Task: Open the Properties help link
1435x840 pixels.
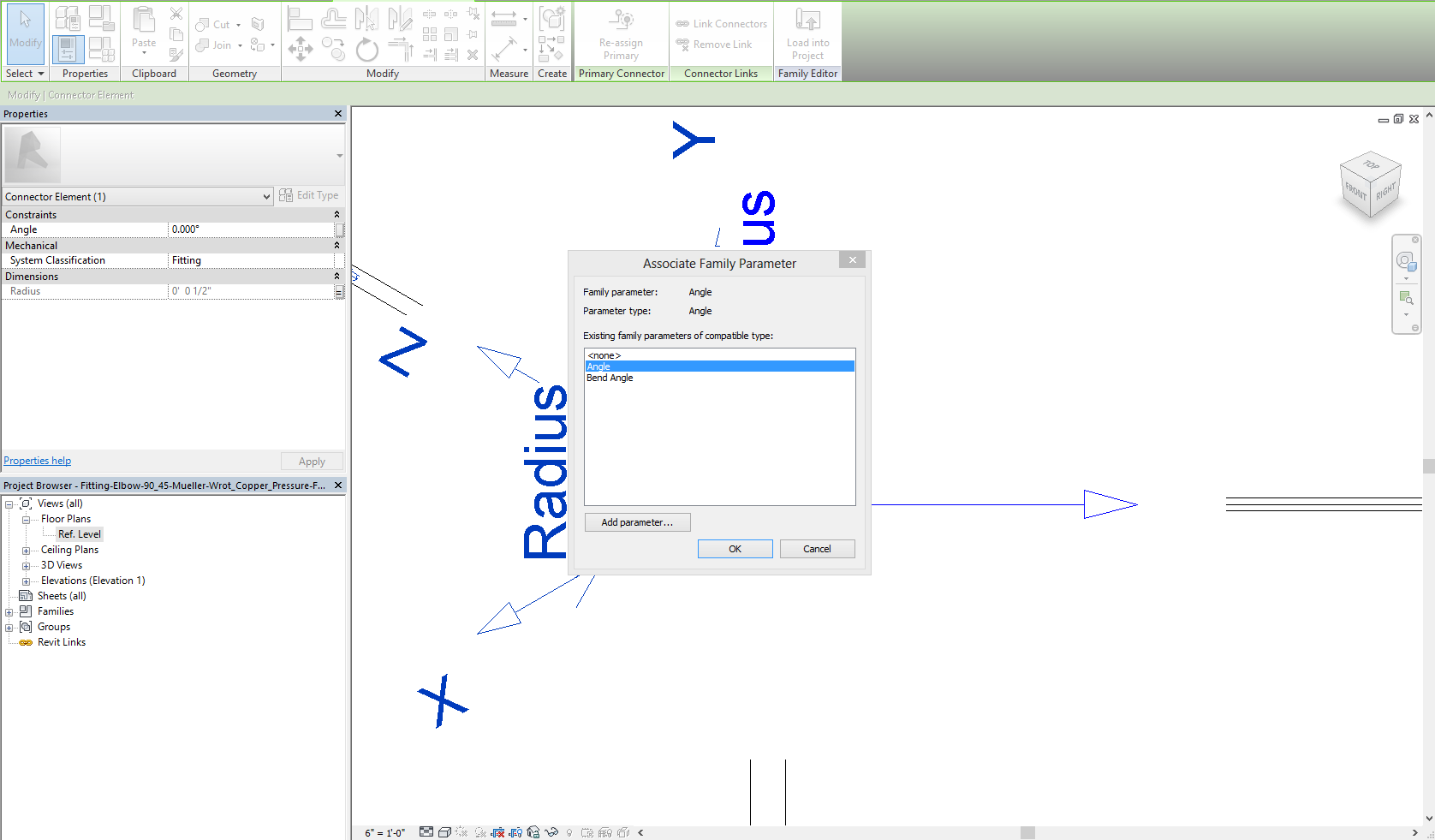Action: click(x=38, y=461)
